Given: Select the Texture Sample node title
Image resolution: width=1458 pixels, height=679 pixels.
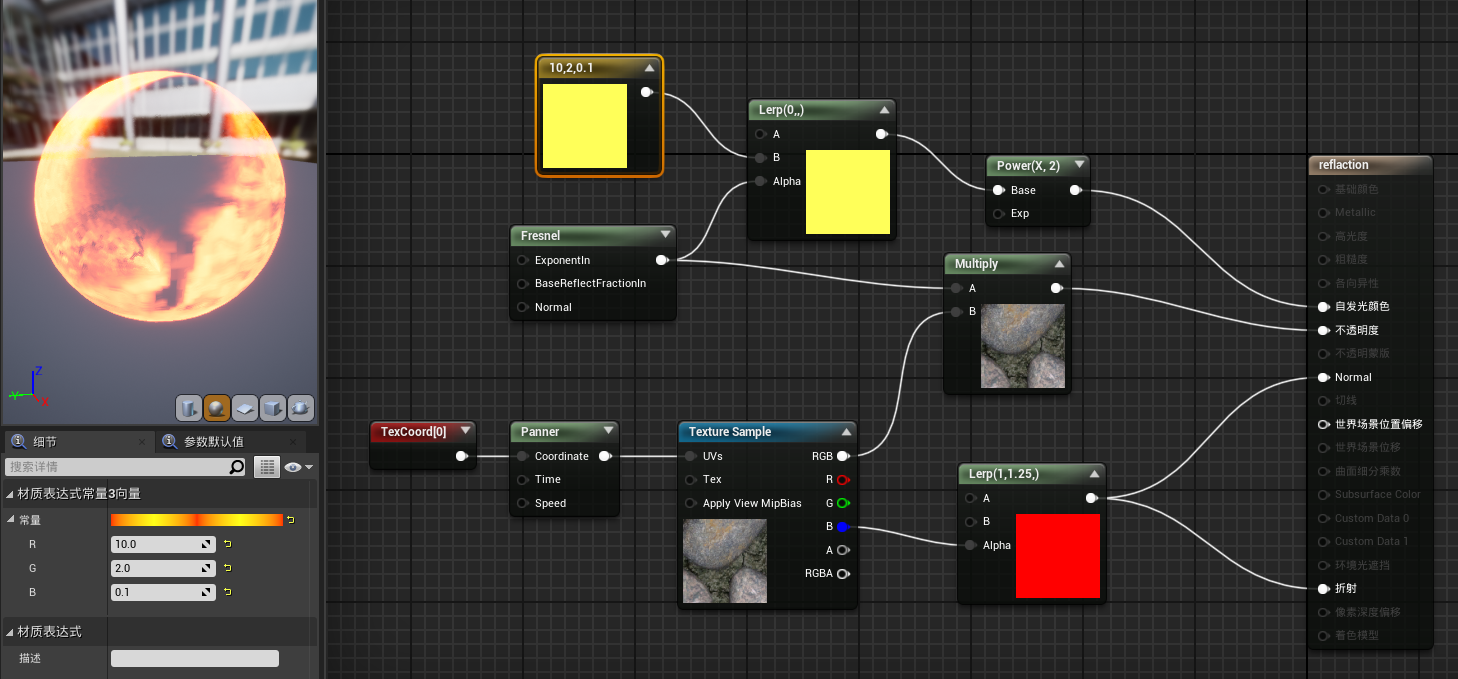Looking at the screenshot, I should (x=730, y=432).
